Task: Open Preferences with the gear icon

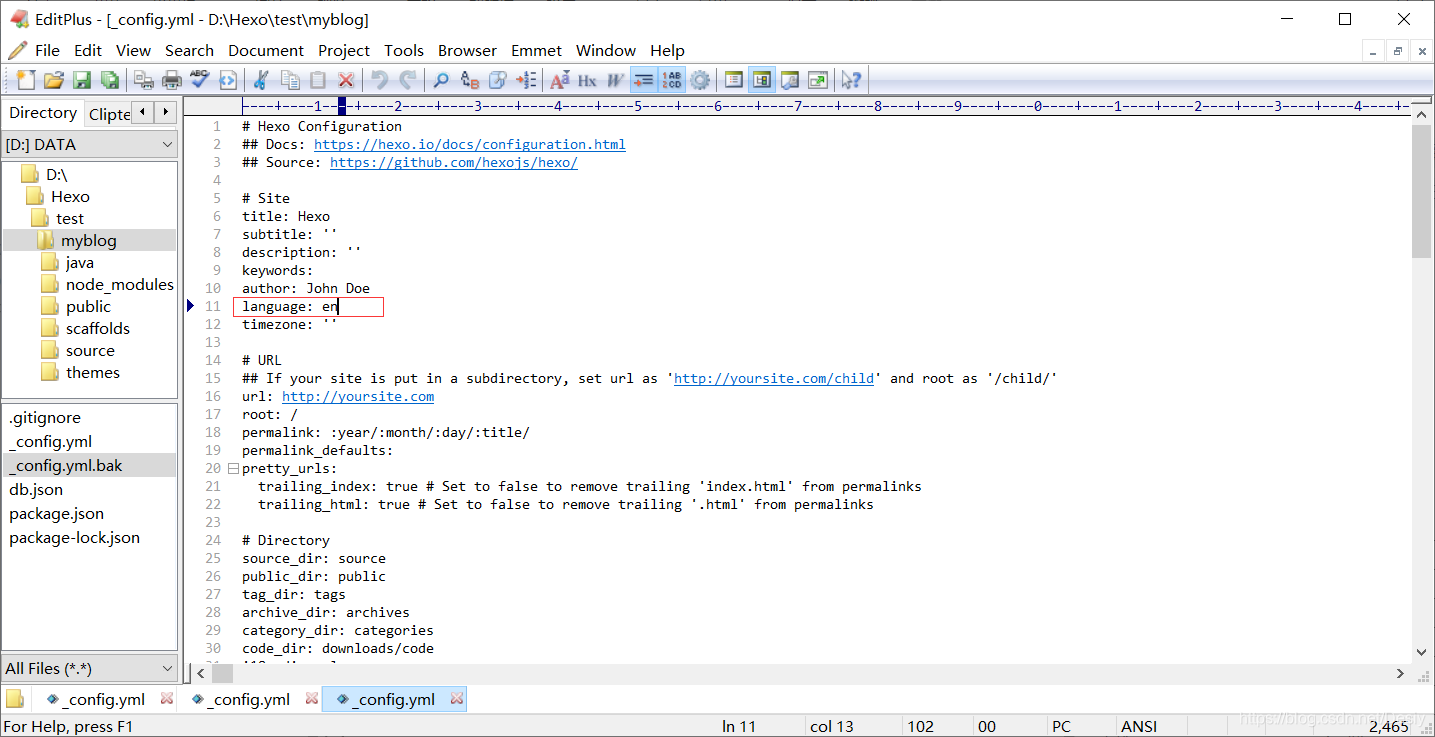Action: coord(700,80)
